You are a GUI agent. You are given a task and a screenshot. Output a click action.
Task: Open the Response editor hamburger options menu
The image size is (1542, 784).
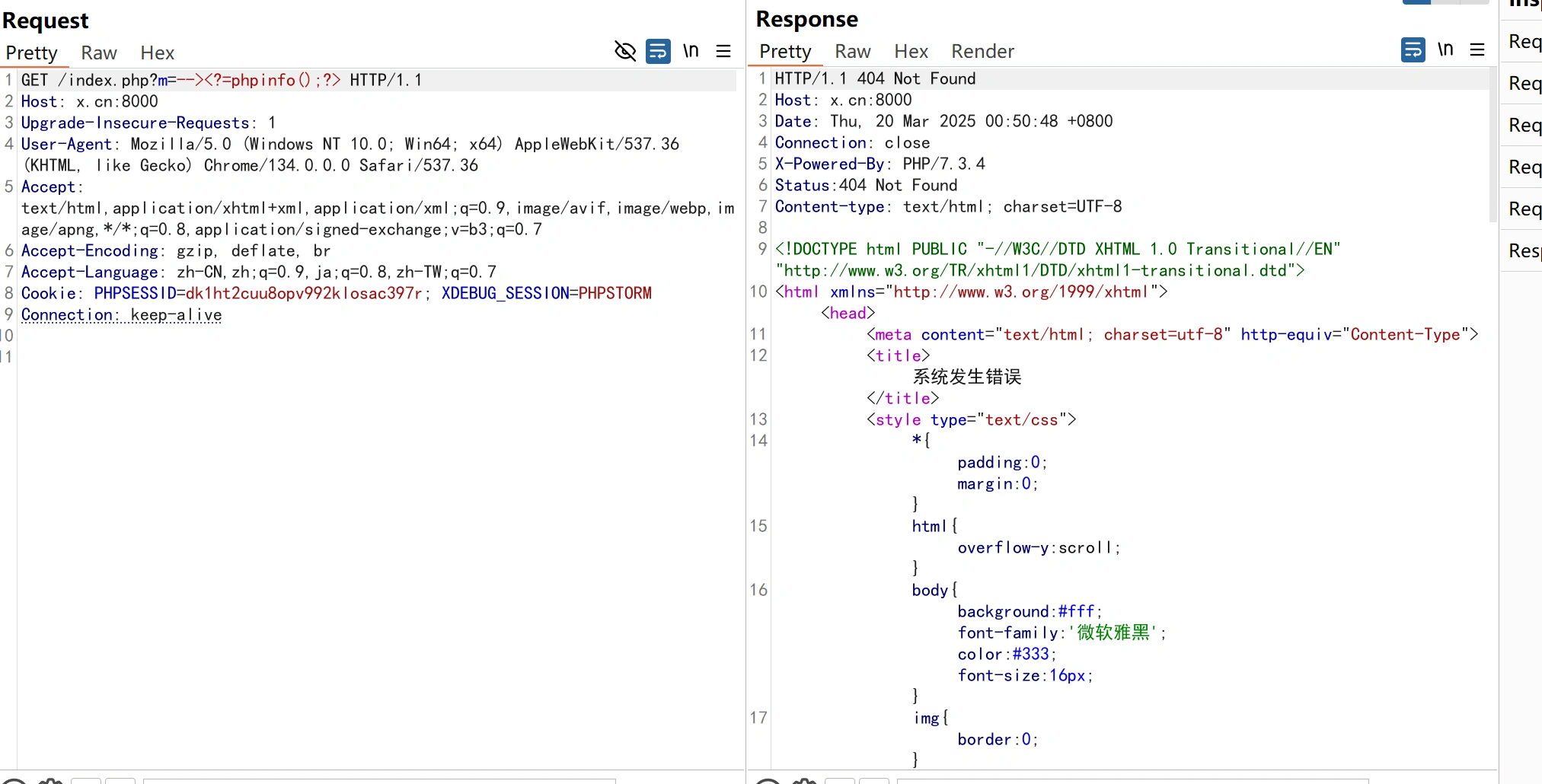(x=1477, y=49)
